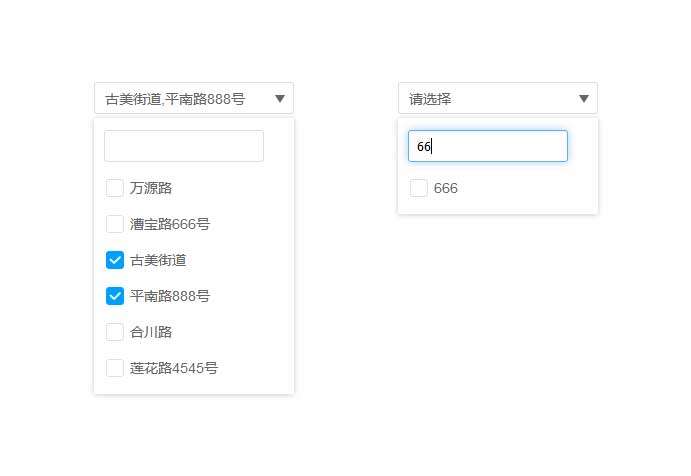Uncheck the 古美街道 checkbox
This screenshot has width=691, height=476.
pyautogui.click(x=115, y=260)
